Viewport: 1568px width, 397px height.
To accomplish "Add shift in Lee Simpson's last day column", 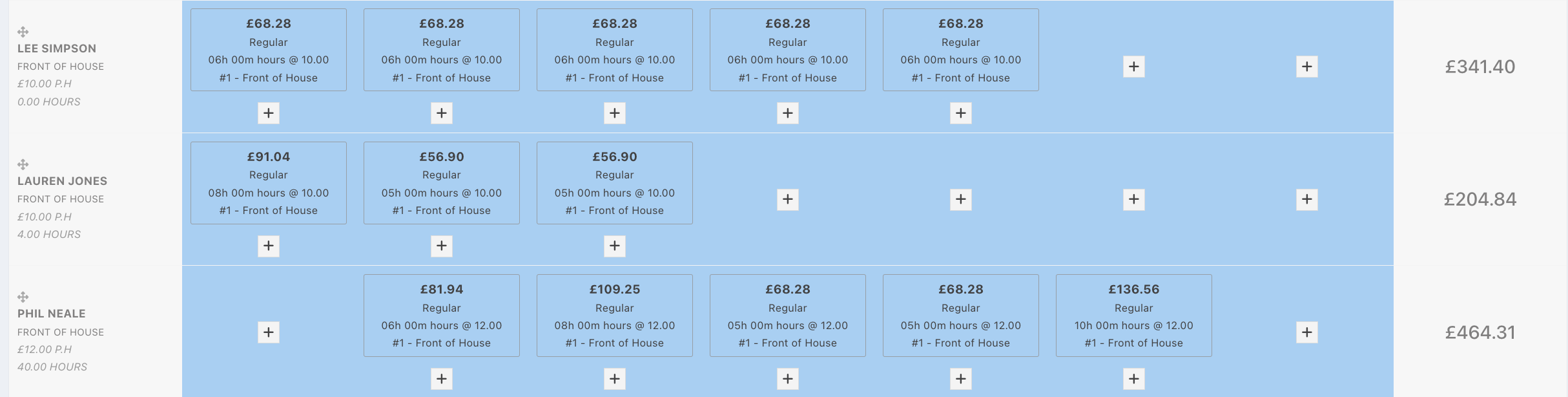I will coord(1307,67).
